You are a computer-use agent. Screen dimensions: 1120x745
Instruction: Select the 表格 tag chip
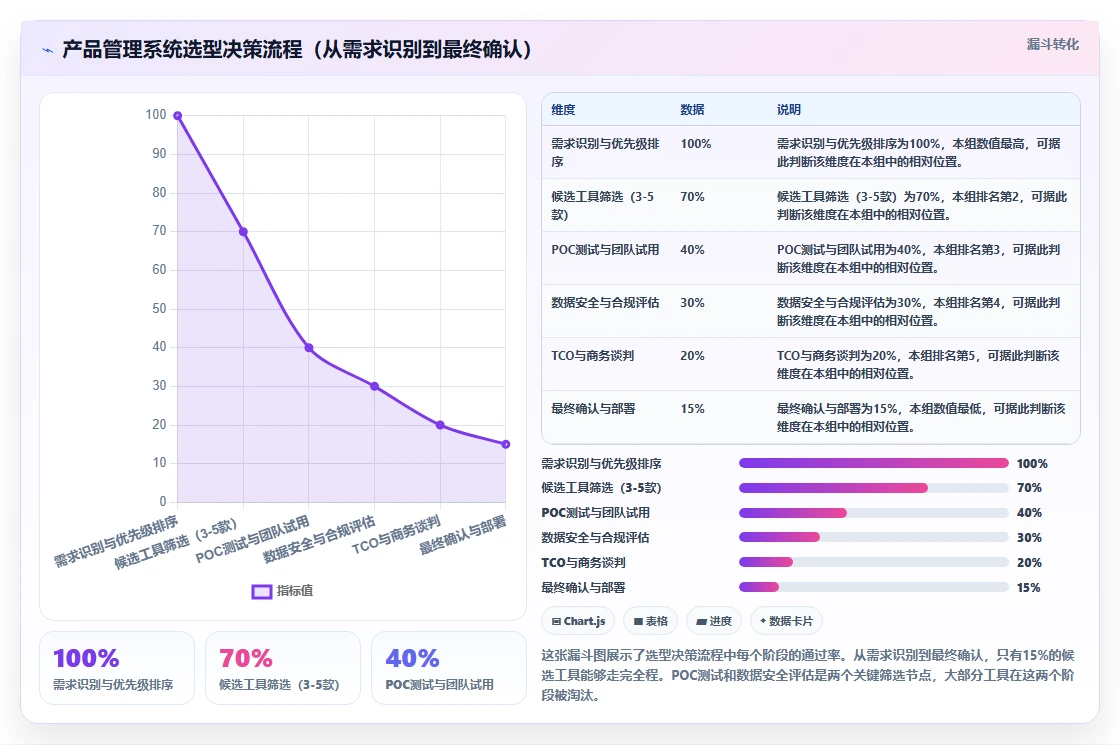tap(650, 621)
